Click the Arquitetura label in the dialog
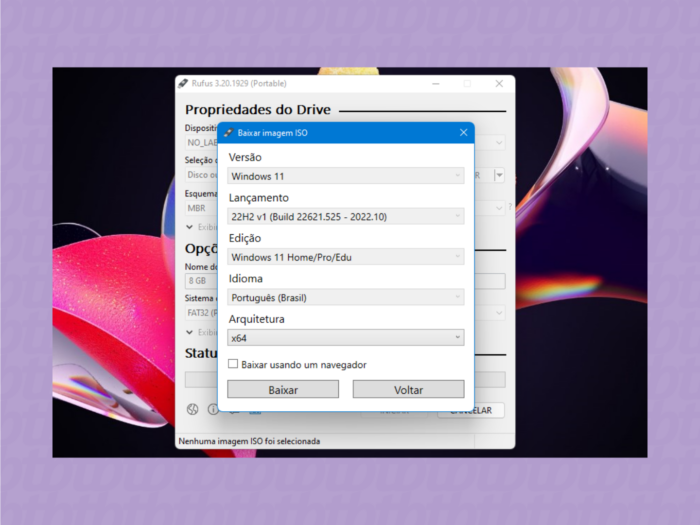Image resolution: width=700 pixels, height=525 pixels. pos(257,319)
